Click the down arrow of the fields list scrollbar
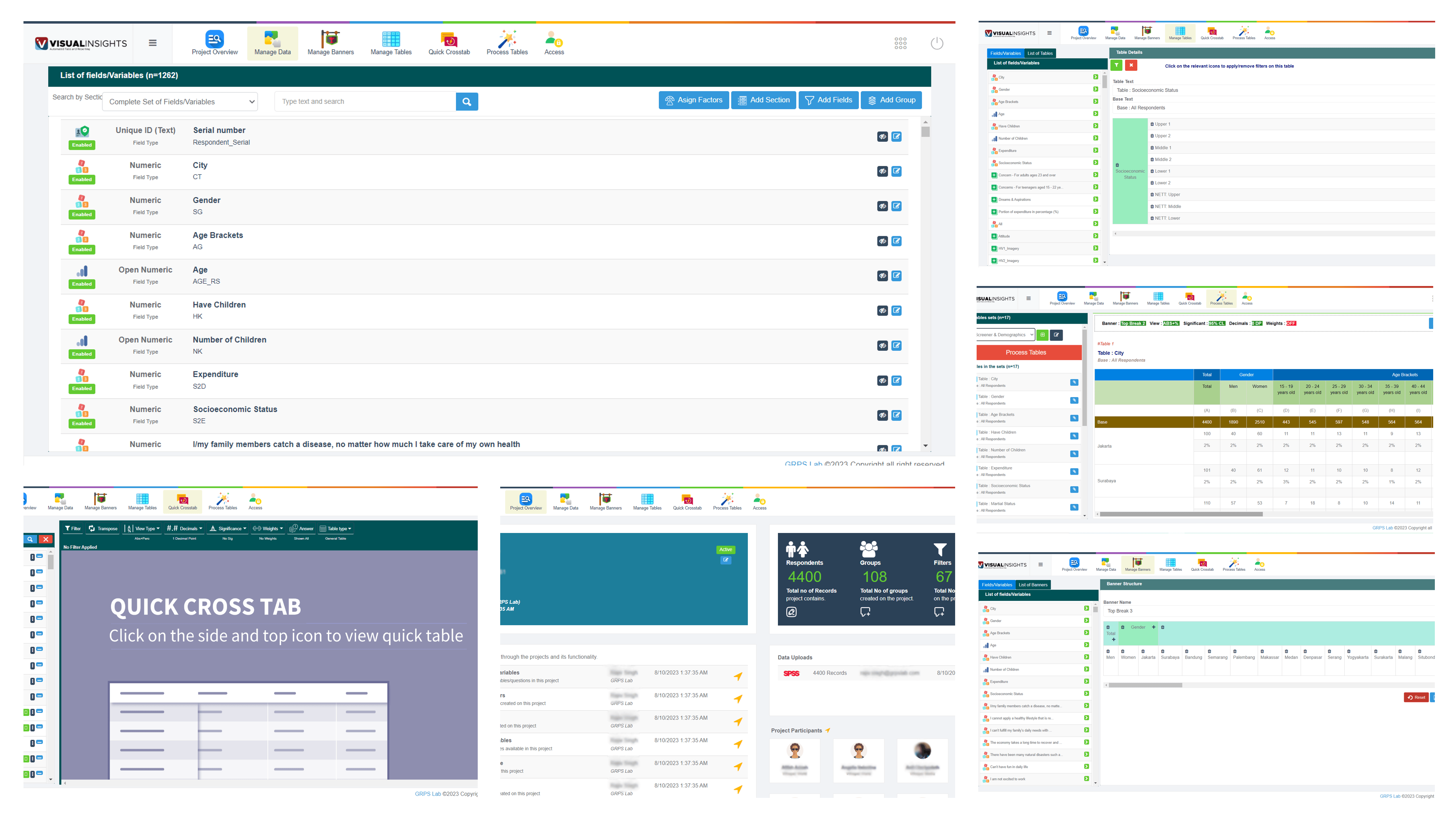The height and width of the screenshot is (820, 1456). (x=925, y=446)
